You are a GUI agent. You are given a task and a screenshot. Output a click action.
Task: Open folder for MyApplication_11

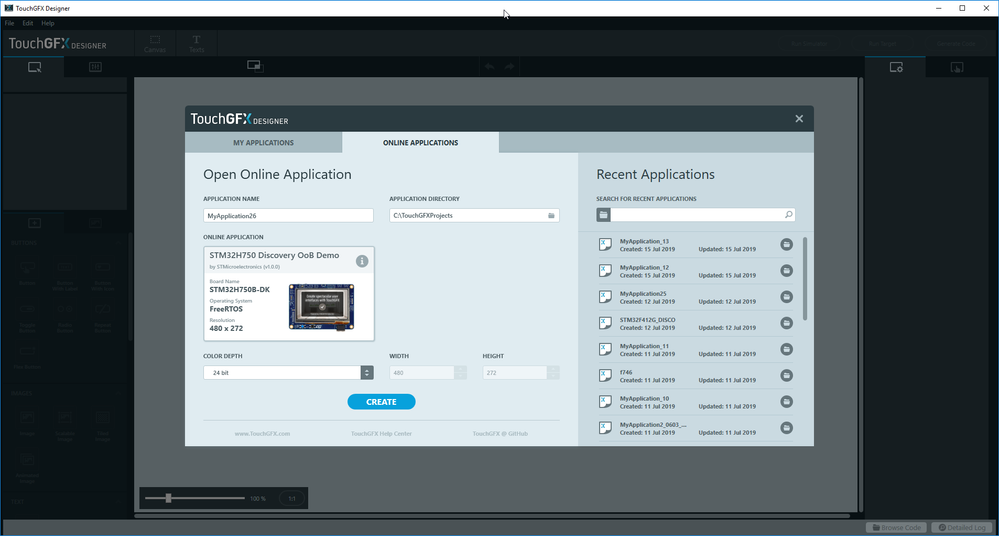point(786,349)
